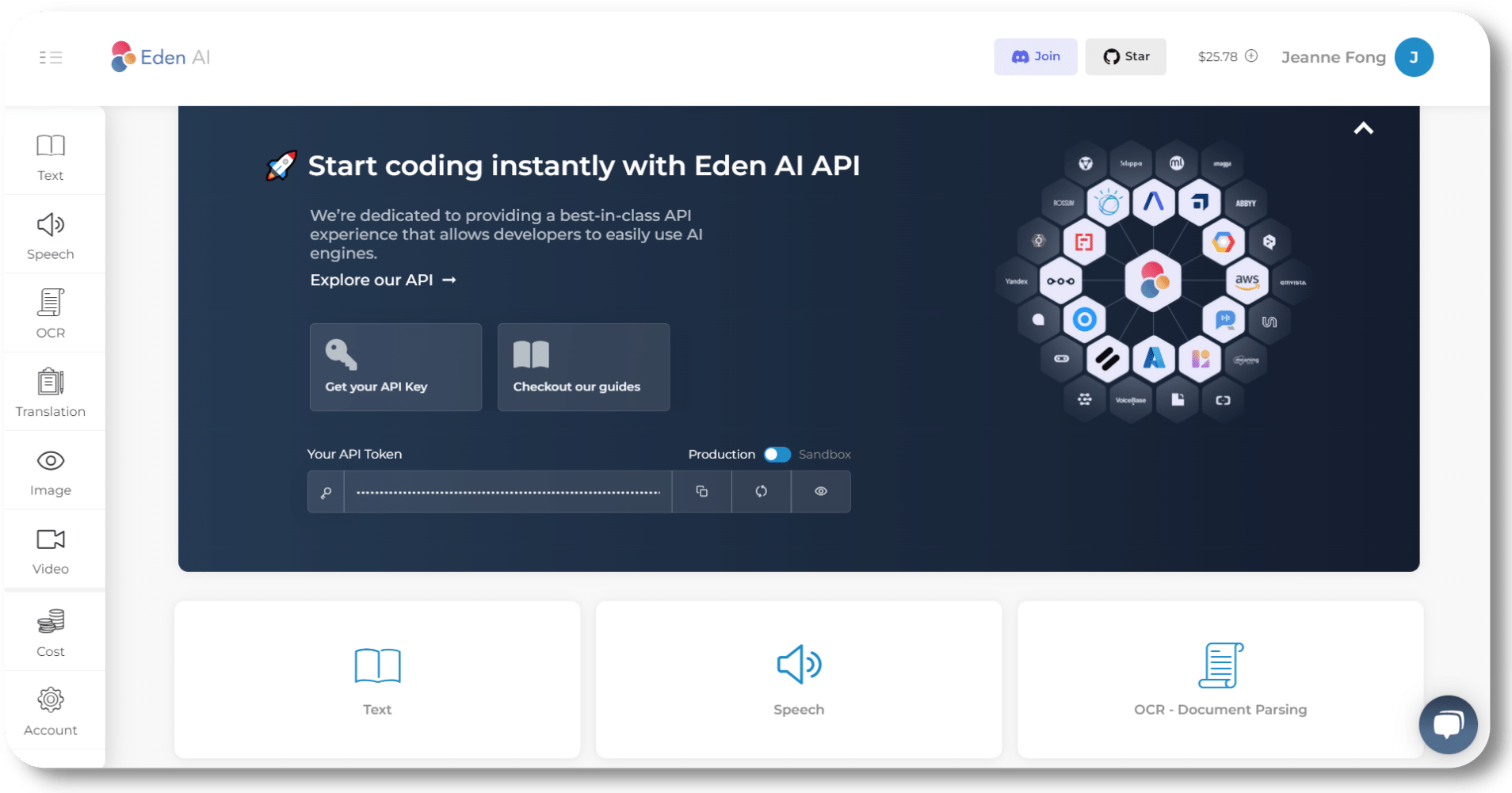Open the sidebar collapse menu icon
Viewport: 1512px width, 793px height.
(51, 57)
